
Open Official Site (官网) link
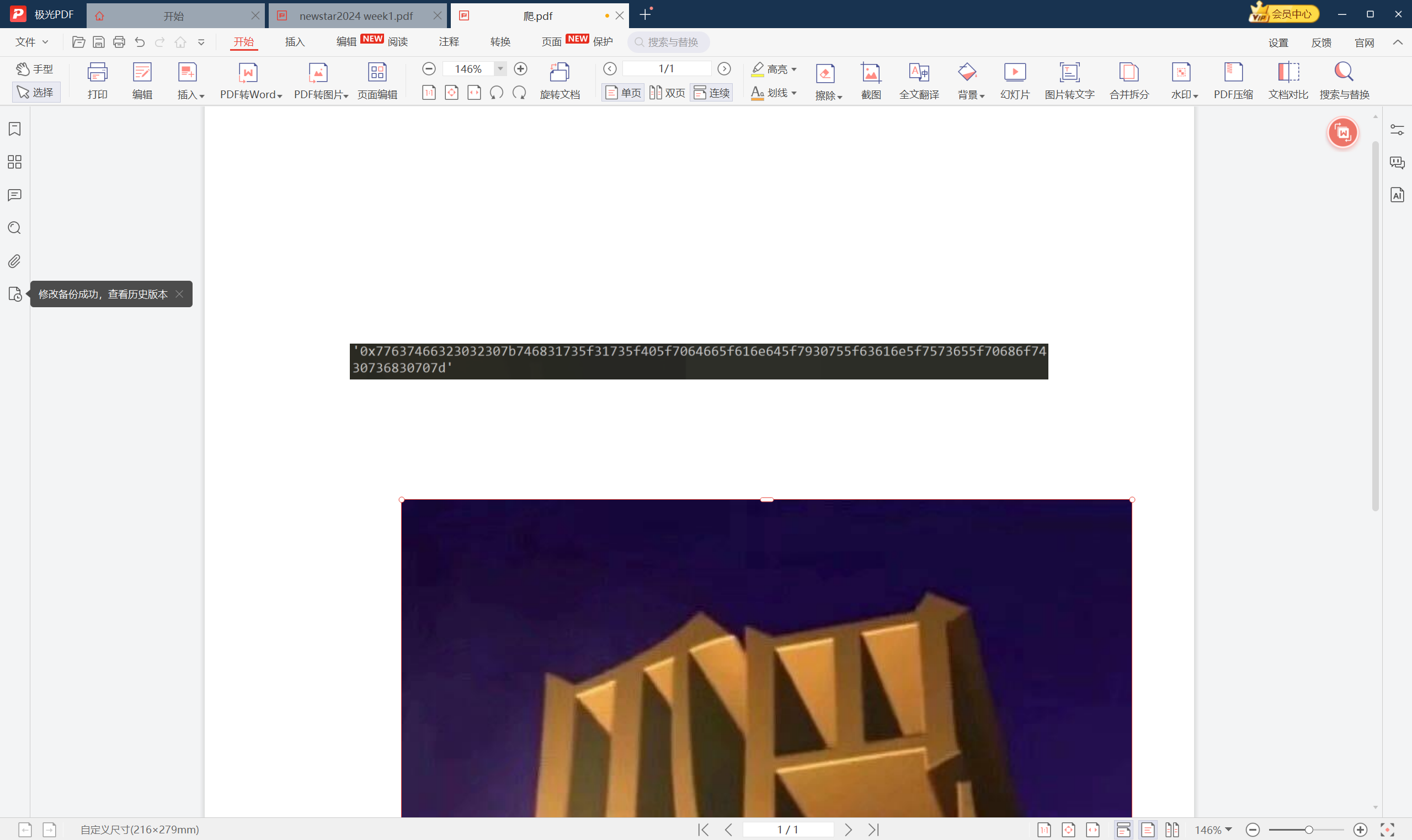(x=1364, y=42)
